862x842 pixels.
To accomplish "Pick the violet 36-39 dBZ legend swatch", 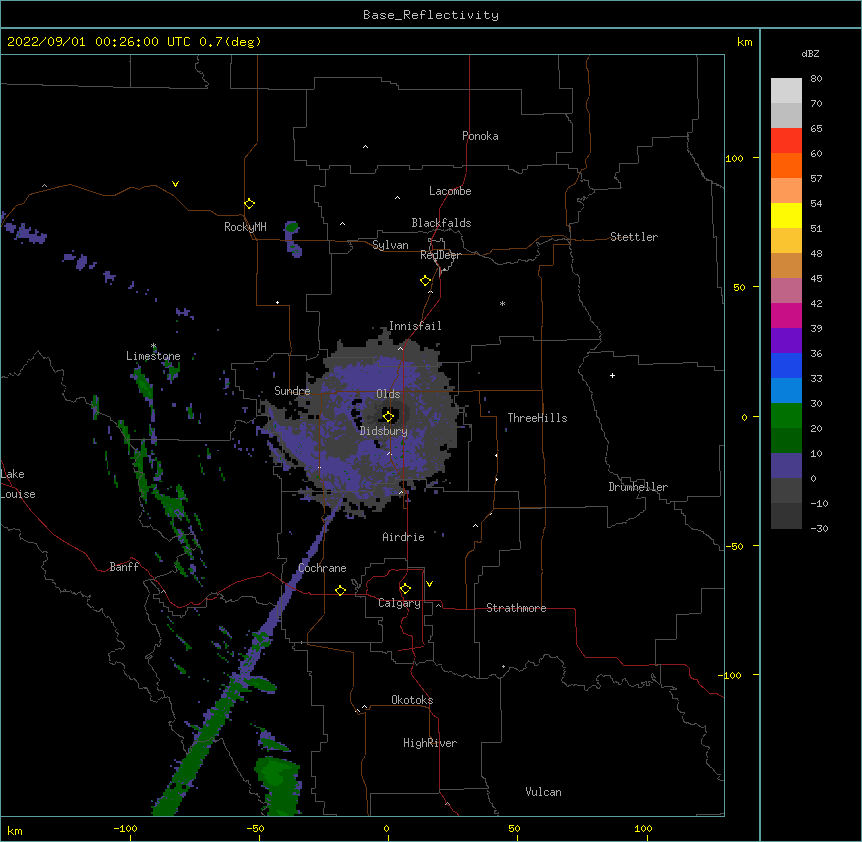I will (786, 341).
